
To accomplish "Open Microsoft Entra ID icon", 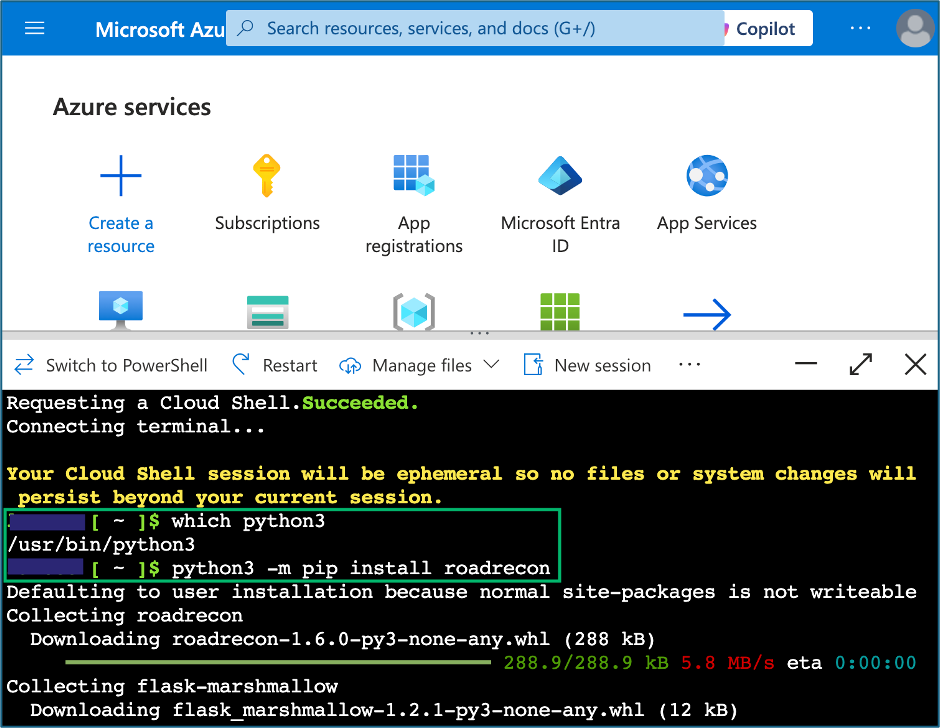I will pos(560,176).
